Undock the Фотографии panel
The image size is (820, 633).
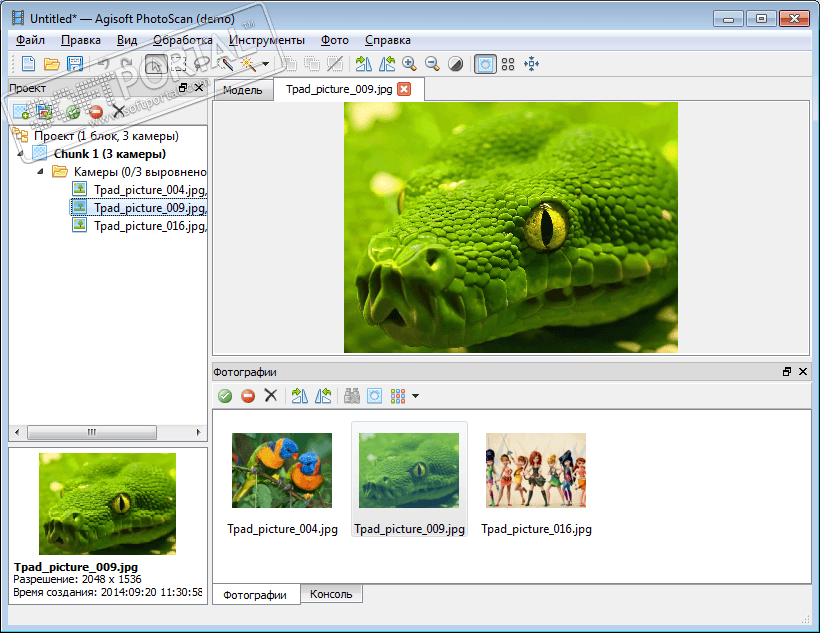(787, 371)
